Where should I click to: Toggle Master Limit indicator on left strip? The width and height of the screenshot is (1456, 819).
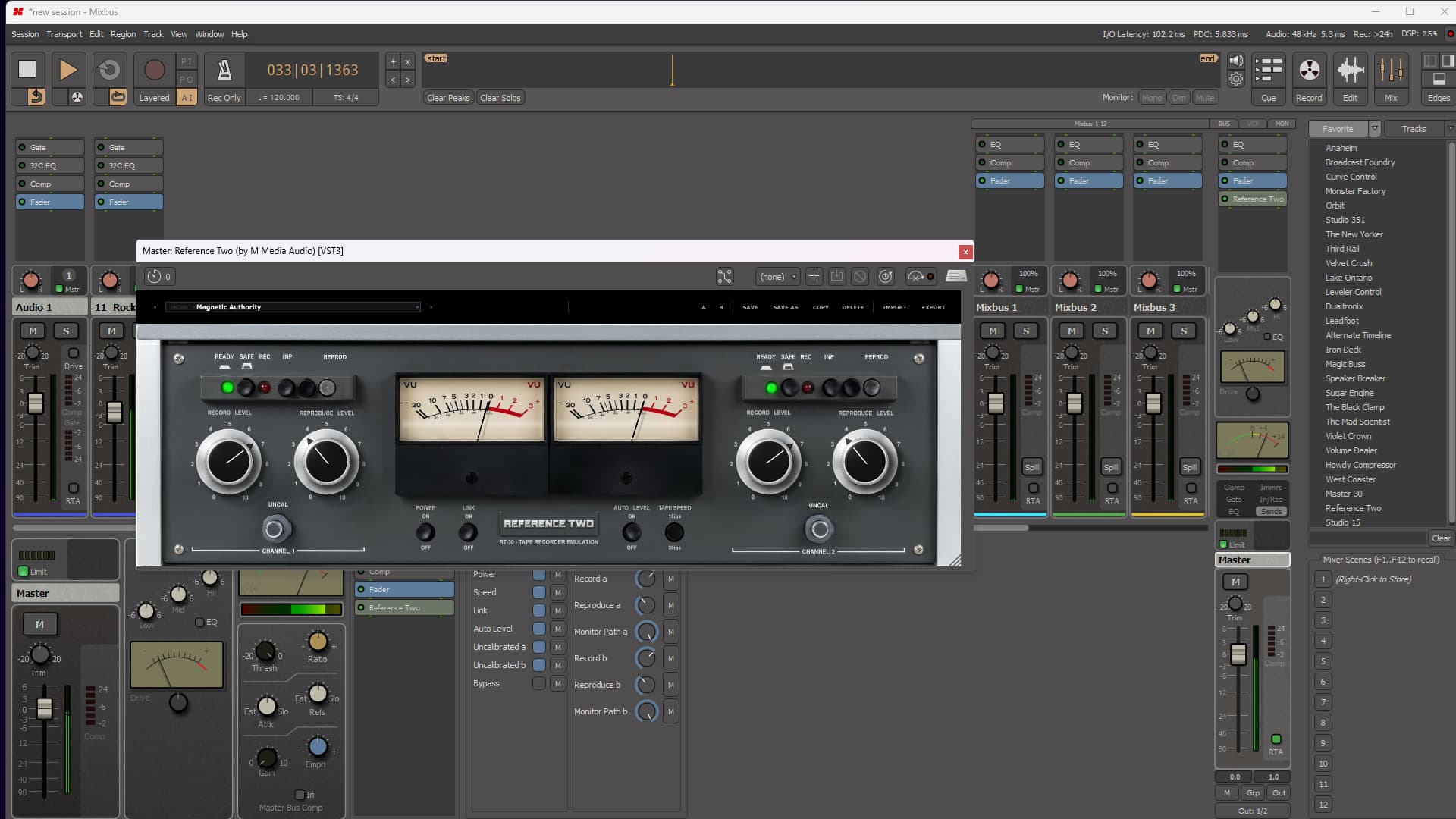(x=23, y=572)
